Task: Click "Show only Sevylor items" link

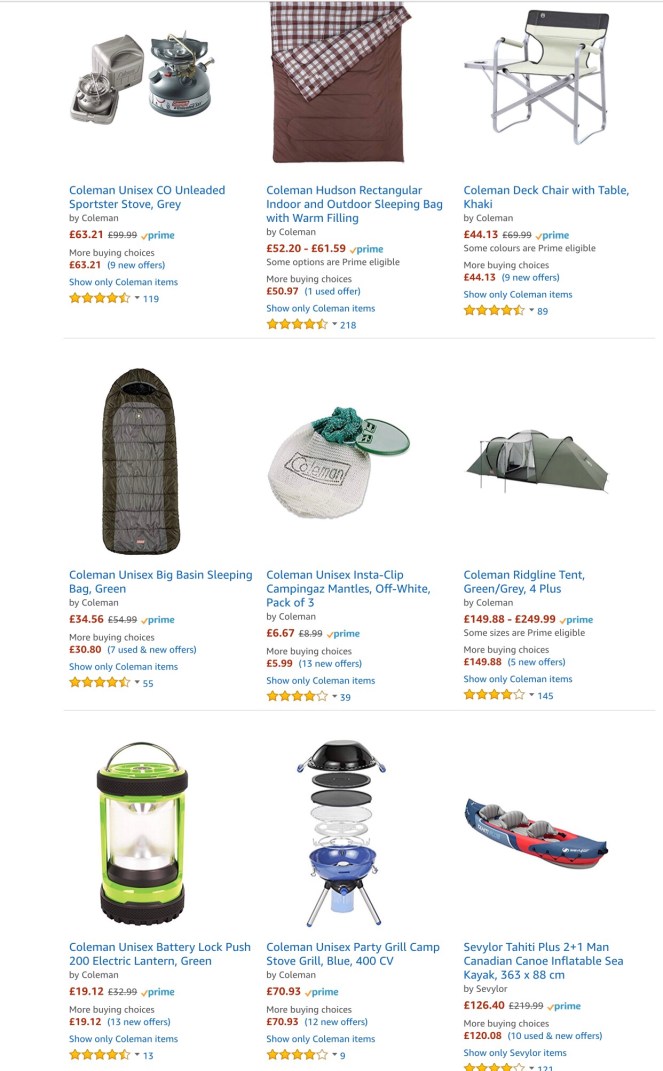Action: [515, 1053]
